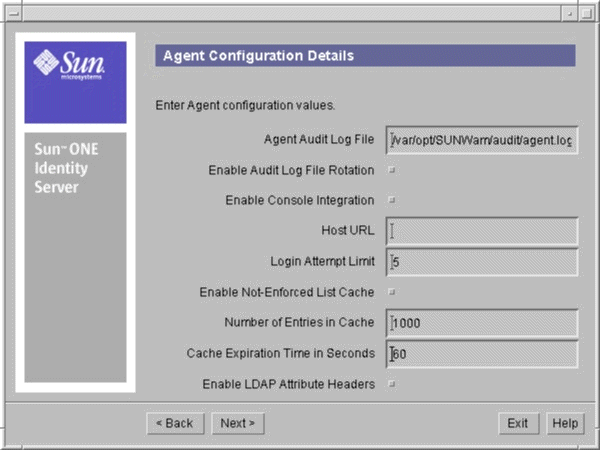600x450 pixels.
Task: Click Number of Entries in Cache field
Action: 482,323
